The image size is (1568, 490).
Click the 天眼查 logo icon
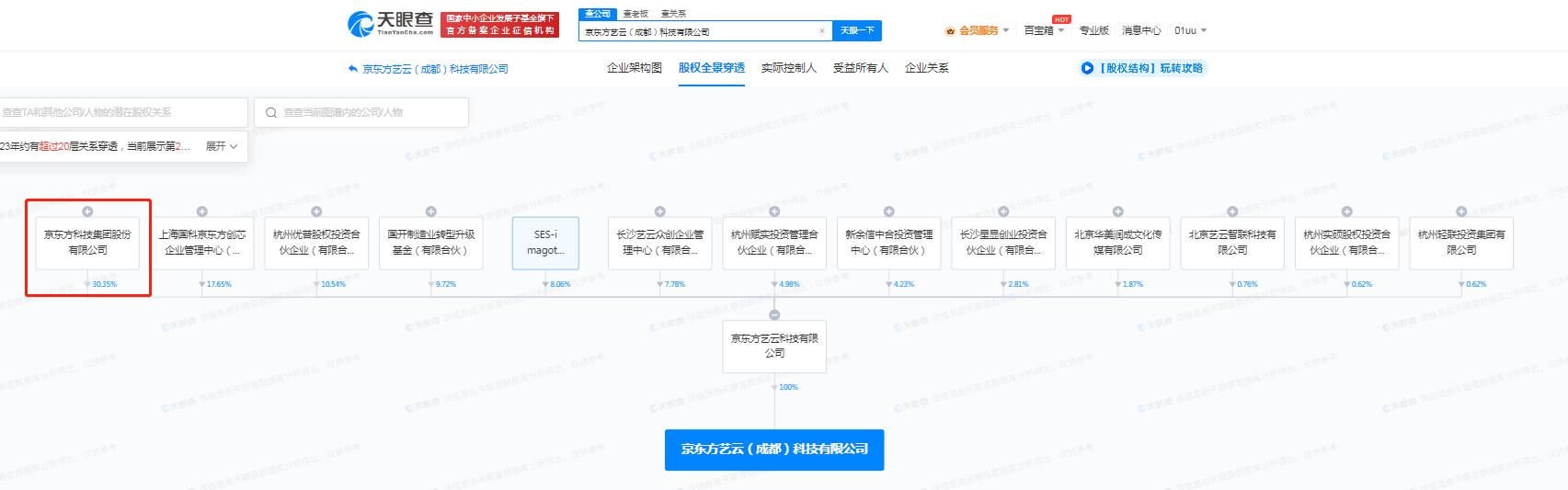(x=361, y=24)
